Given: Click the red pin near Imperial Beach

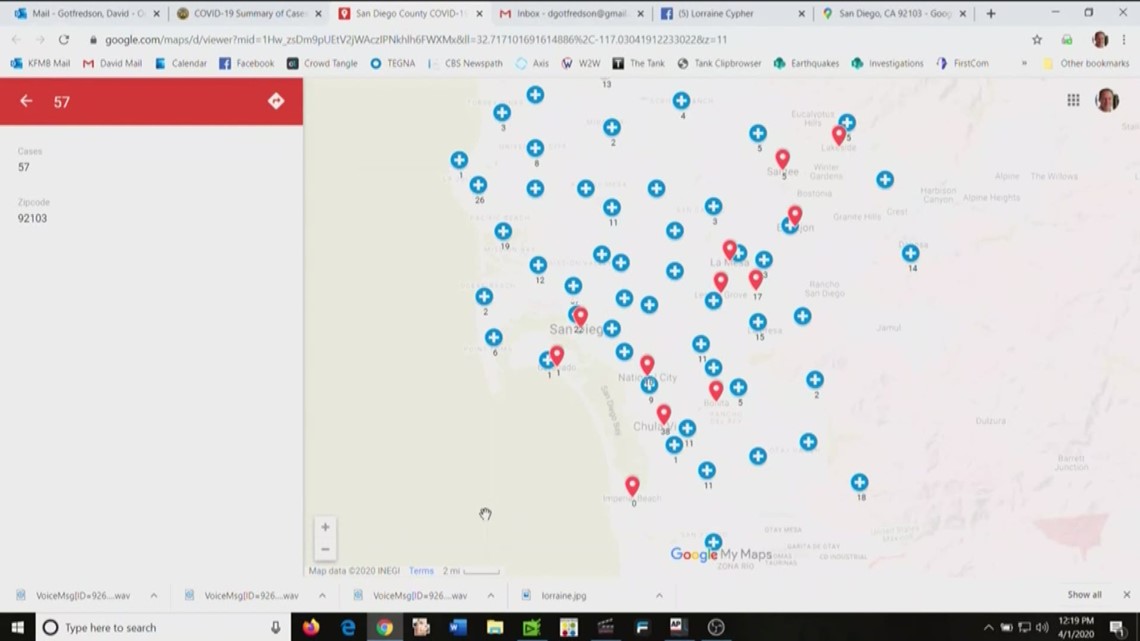Looking at the screenshot, I should click(x=632, y=486).
